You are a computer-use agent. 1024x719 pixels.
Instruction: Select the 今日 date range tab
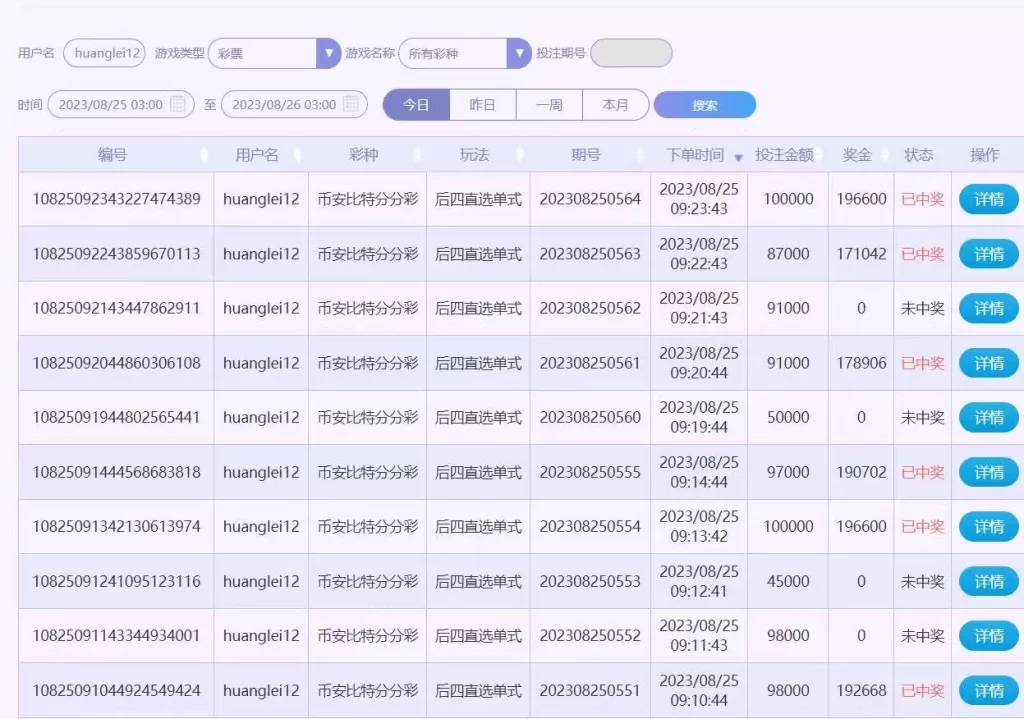[416, 105]
